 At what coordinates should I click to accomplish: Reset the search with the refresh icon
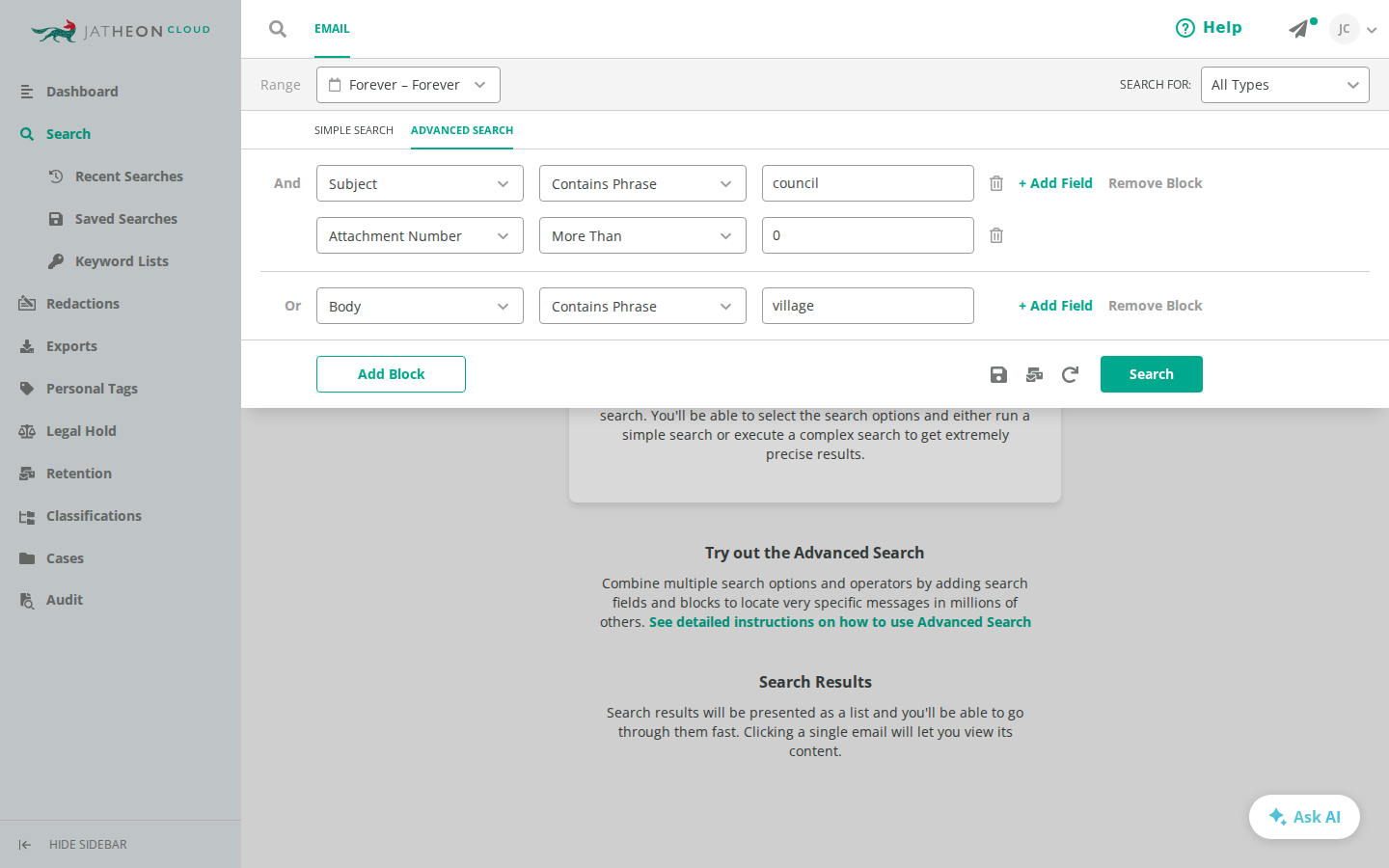[1070, 374]
